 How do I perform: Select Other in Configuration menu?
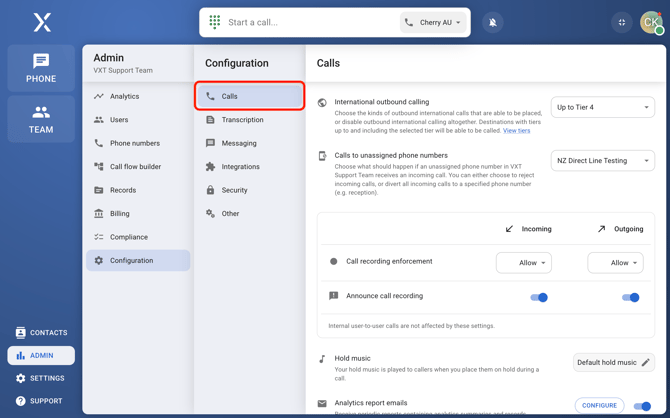pos(250,213)
